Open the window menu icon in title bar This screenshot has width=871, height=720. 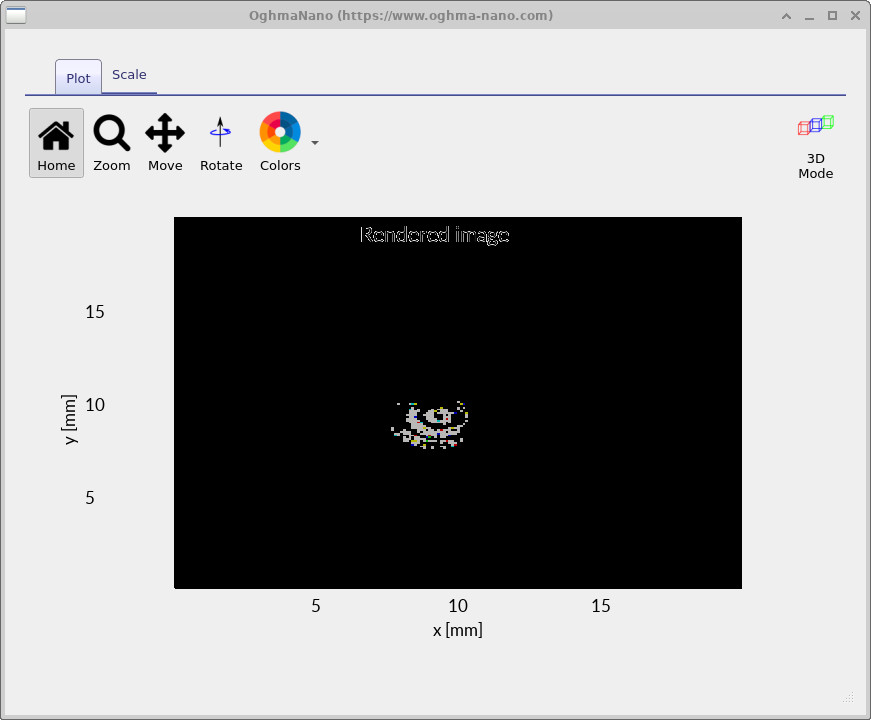[x=16, y=15]
